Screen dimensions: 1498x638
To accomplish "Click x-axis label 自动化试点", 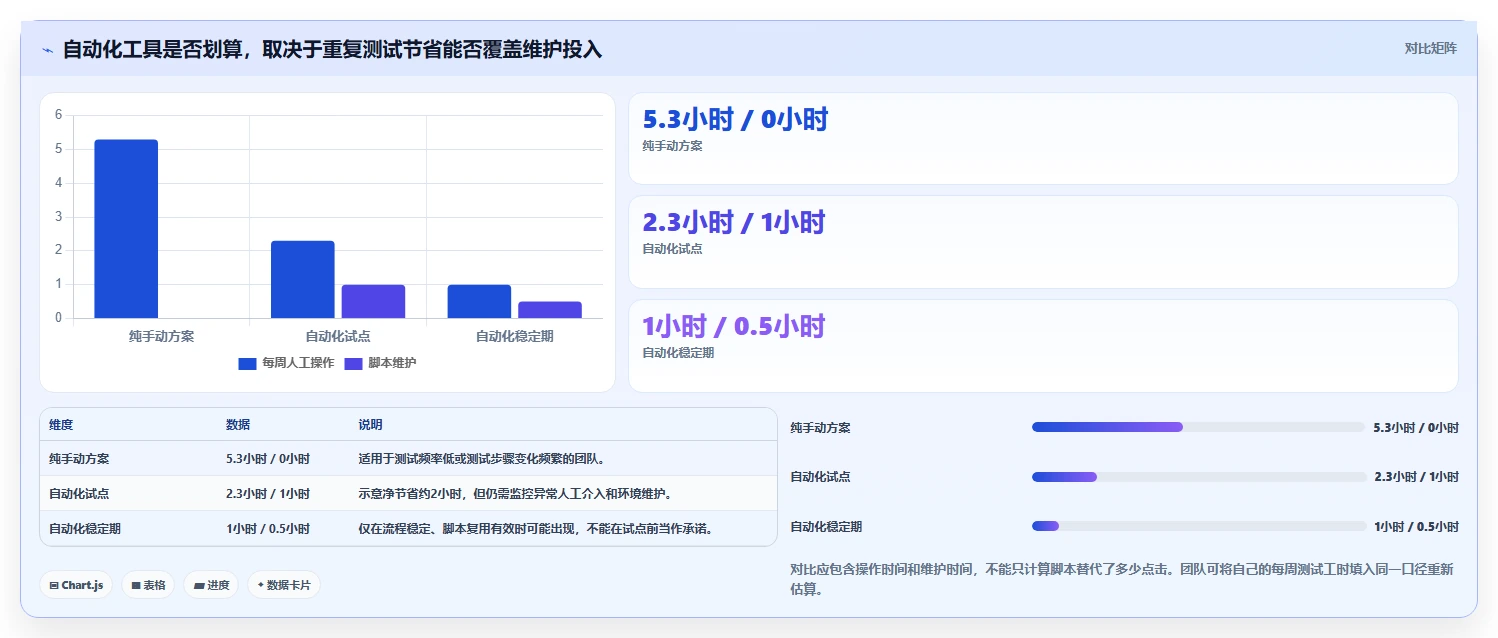I will click(x=338, y=337).
